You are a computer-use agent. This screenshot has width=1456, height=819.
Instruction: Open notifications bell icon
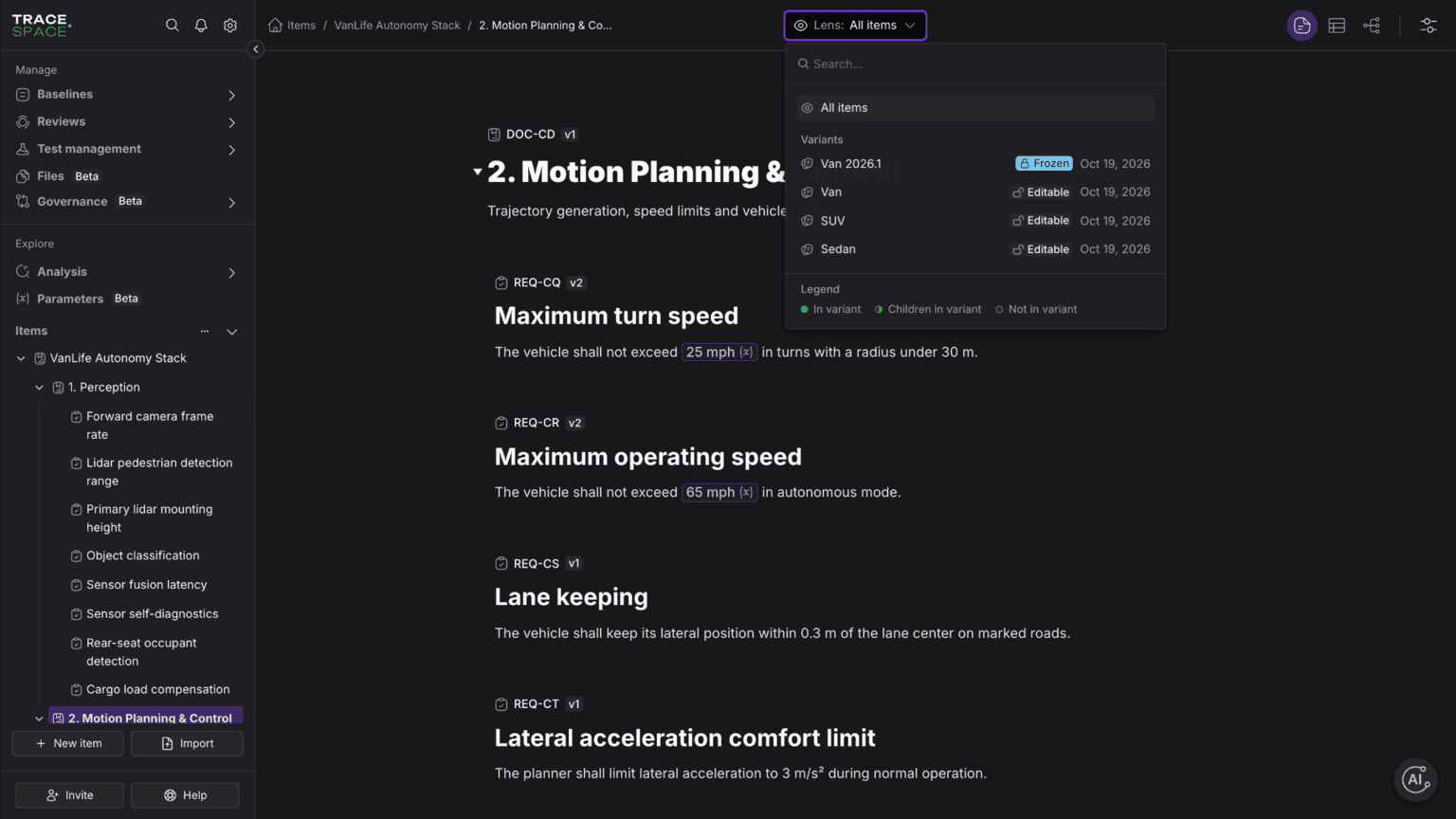pos(201,26)
